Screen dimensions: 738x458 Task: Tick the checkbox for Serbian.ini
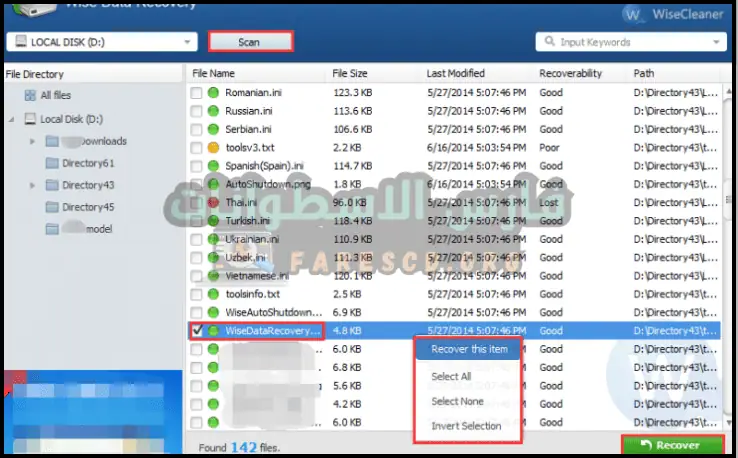[196, 129]
